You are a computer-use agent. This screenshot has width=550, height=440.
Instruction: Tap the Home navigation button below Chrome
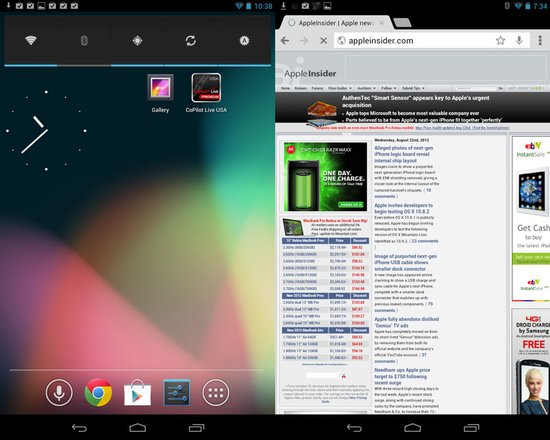(412, 427)
